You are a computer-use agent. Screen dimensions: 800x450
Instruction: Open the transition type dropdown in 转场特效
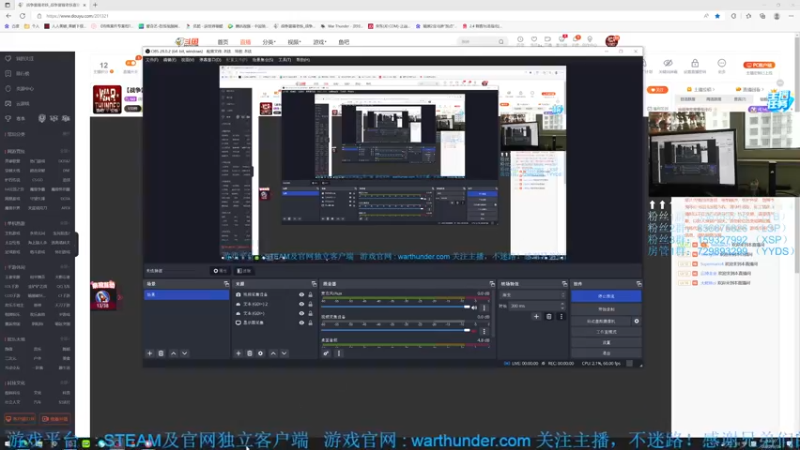pyautogui.click(x=534, y=295)
